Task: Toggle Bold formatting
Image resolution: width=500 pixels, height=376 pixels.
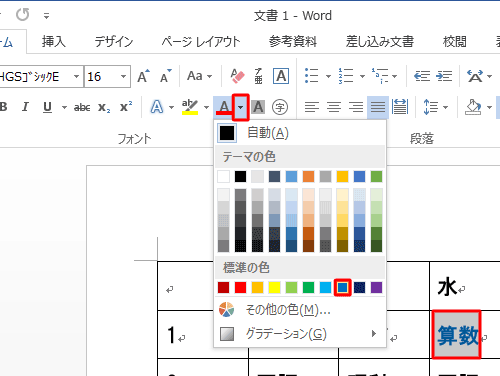Action: click(x=4, y=107)
